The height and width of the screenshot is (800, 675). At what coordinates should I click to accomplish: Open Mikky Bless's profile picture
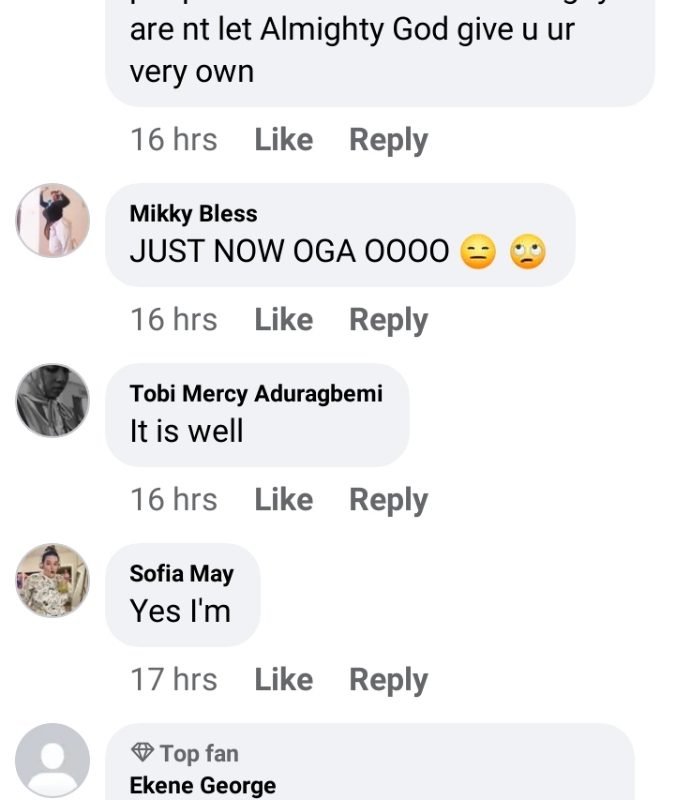[x=53, y=221]
